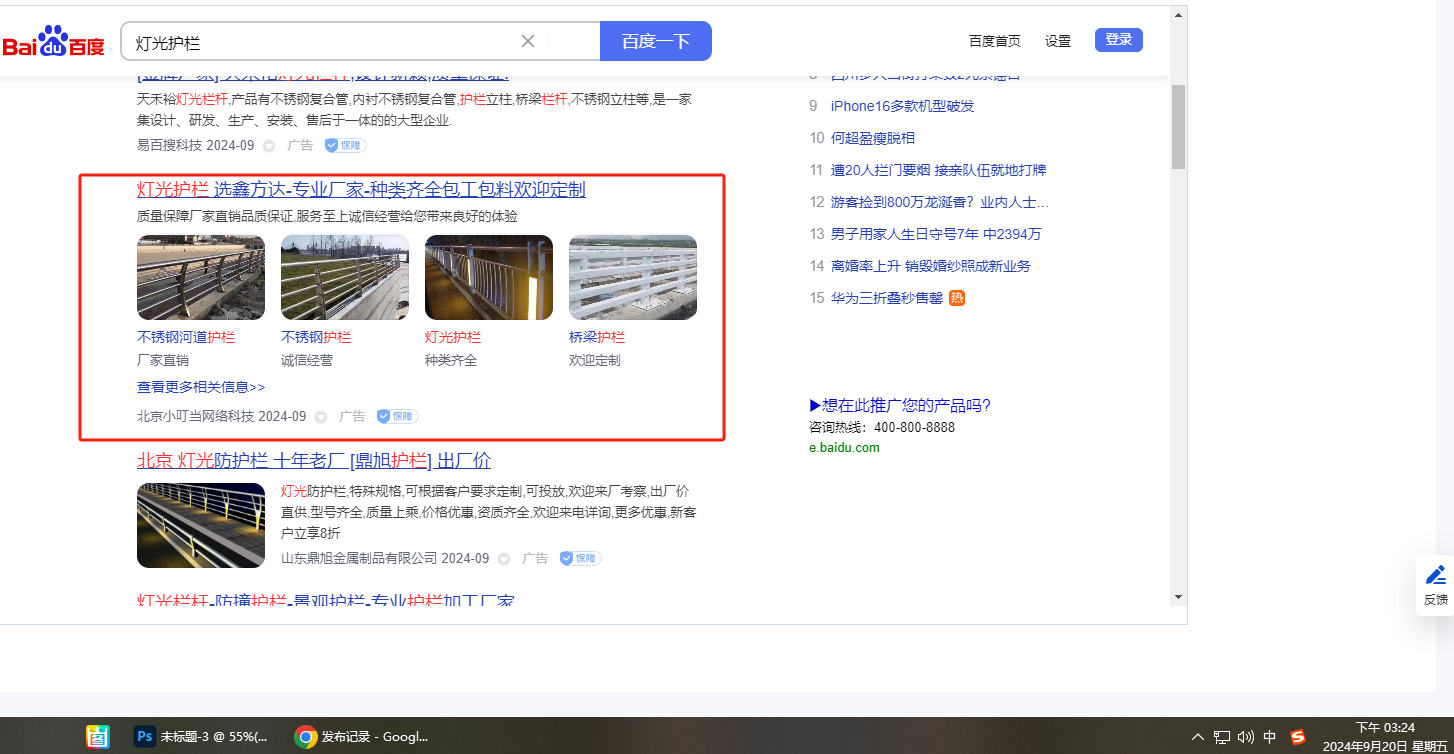Switch to Chrome 发布记录 in the taskbar
Screen dimensions: 1454x754
(x=362, y=737)
